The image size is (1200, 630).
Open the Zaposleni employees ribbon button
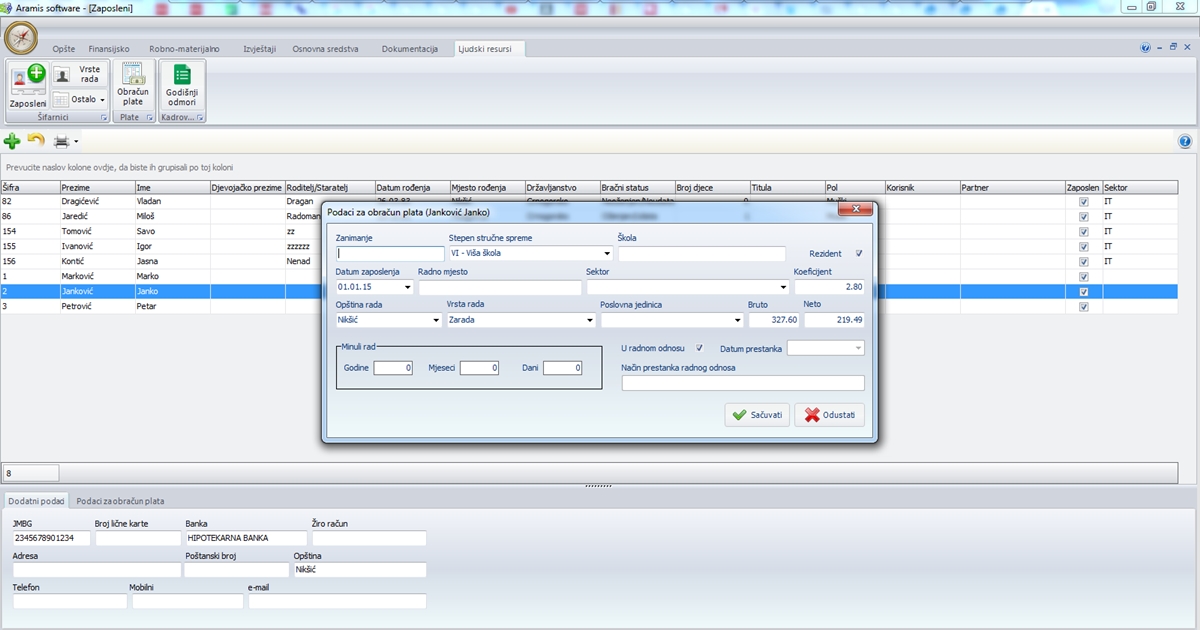[28, 86]
